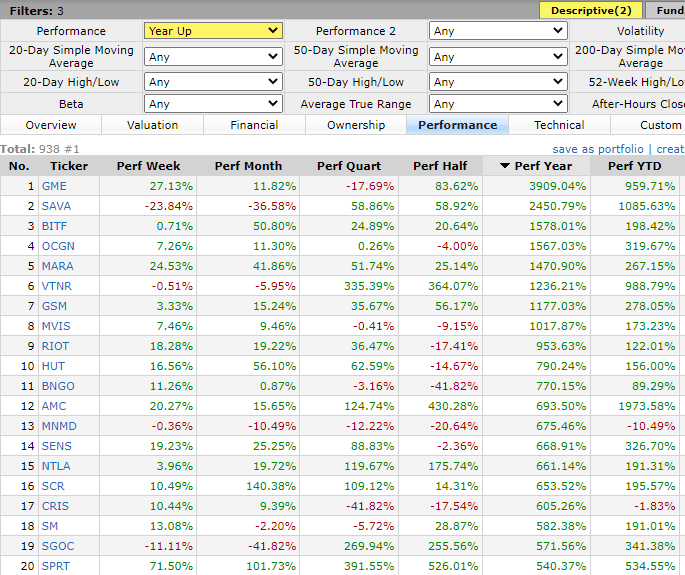Open the 20-Day Simple Moving Average dropdown
685x575 pixels.
pyautogui.click(x=213, y=57)
